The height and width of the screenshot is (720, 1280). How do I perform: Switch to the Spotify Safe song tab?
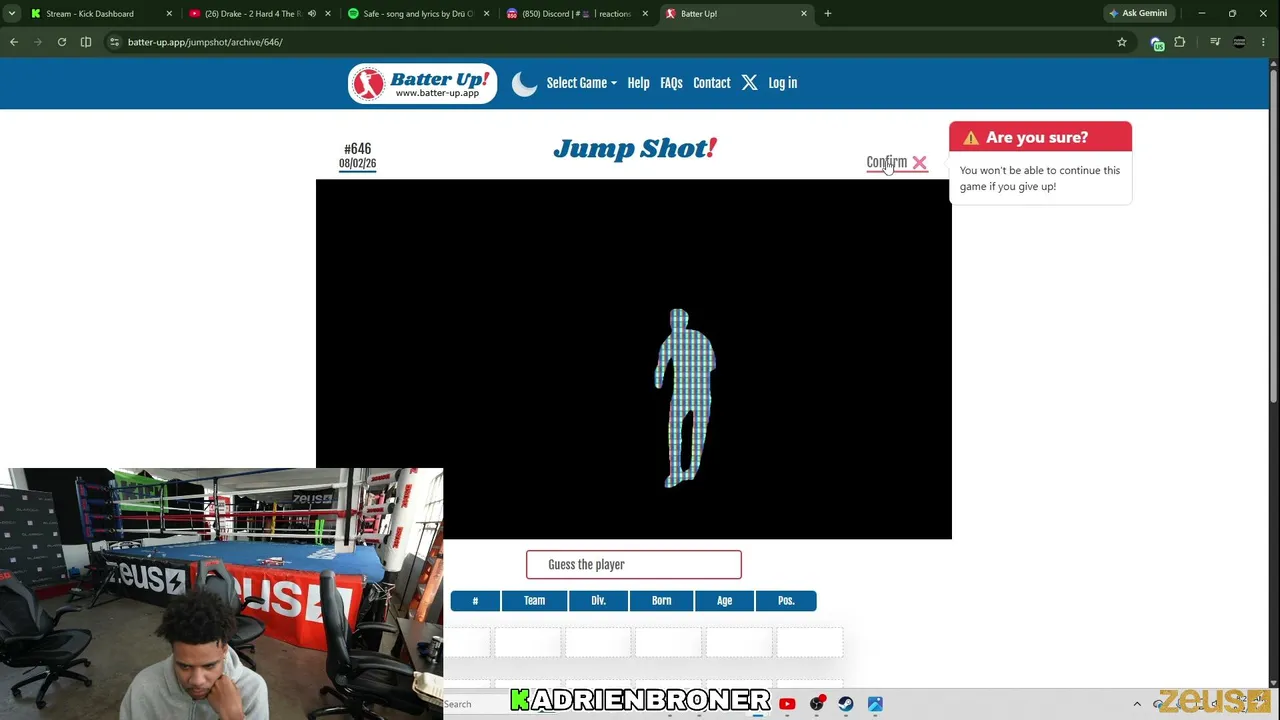pos(417,14)
